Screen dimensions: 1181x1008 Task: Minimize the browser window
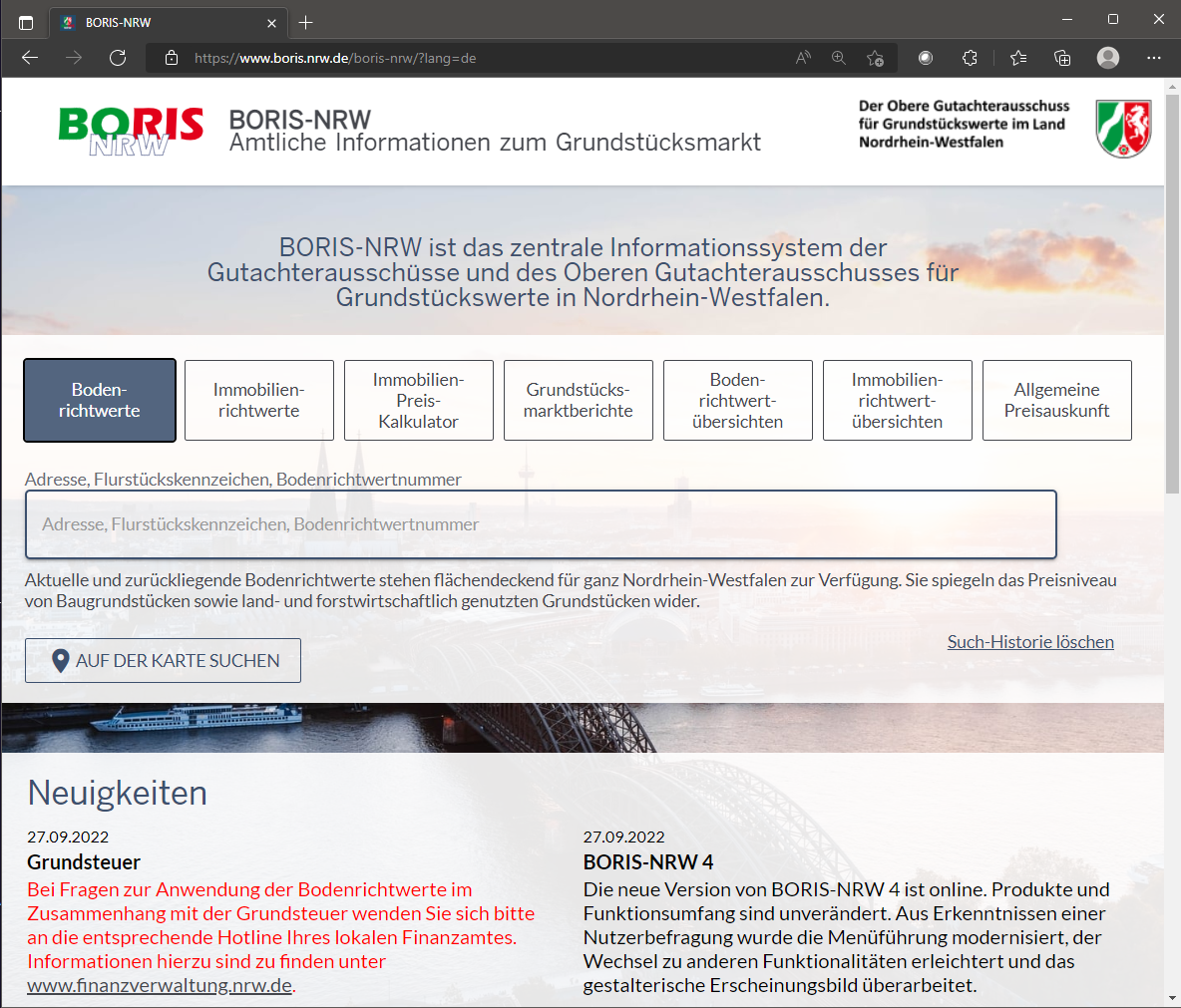(1067, 20)
